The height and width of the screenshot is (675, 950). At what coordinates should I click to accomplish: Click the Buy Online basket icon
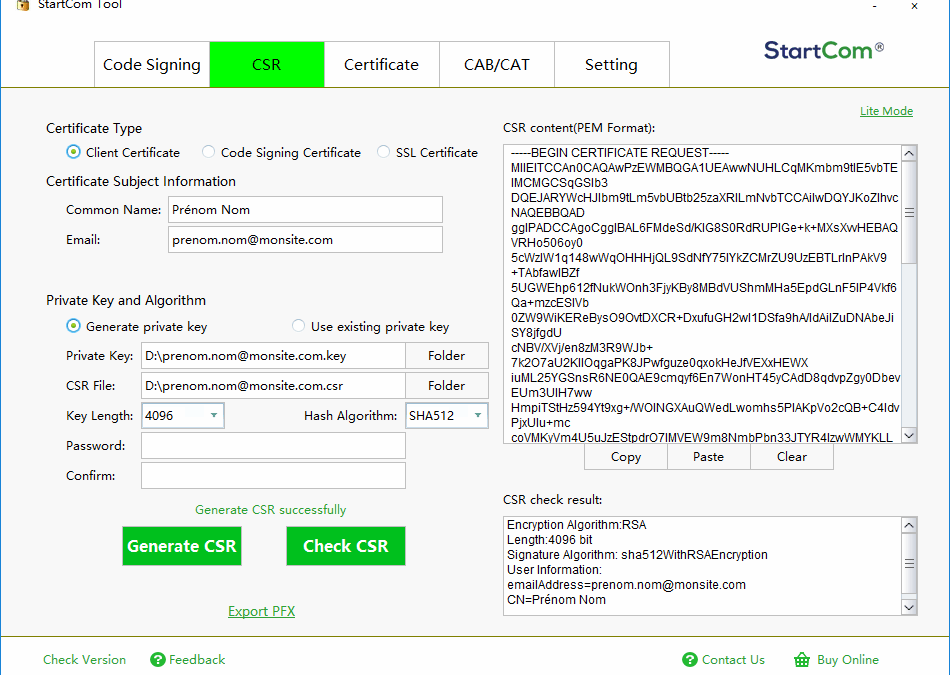point(802,659)
